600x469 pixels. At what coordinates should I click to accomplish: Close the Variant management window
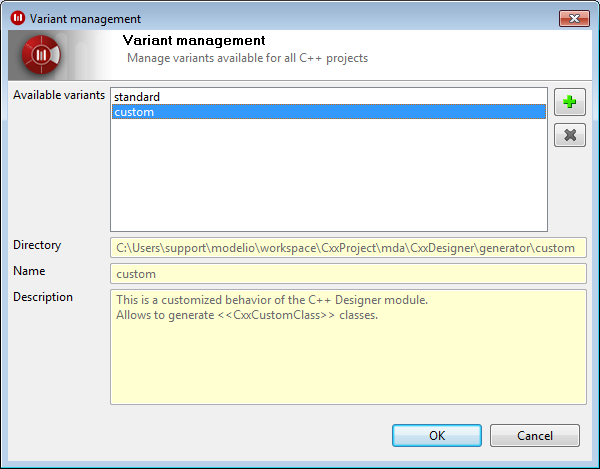point(574,18)
